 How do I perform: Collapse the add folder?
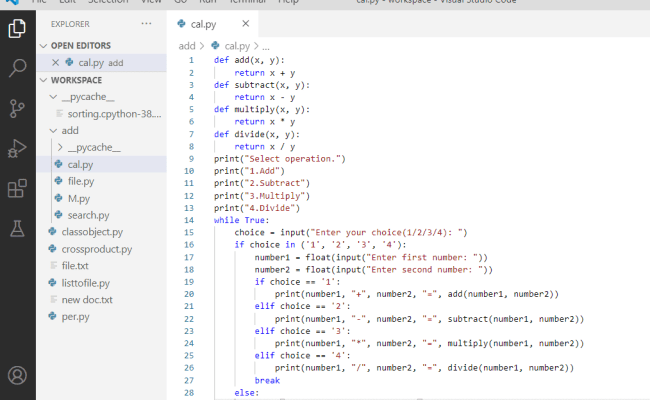pos(53,131)
